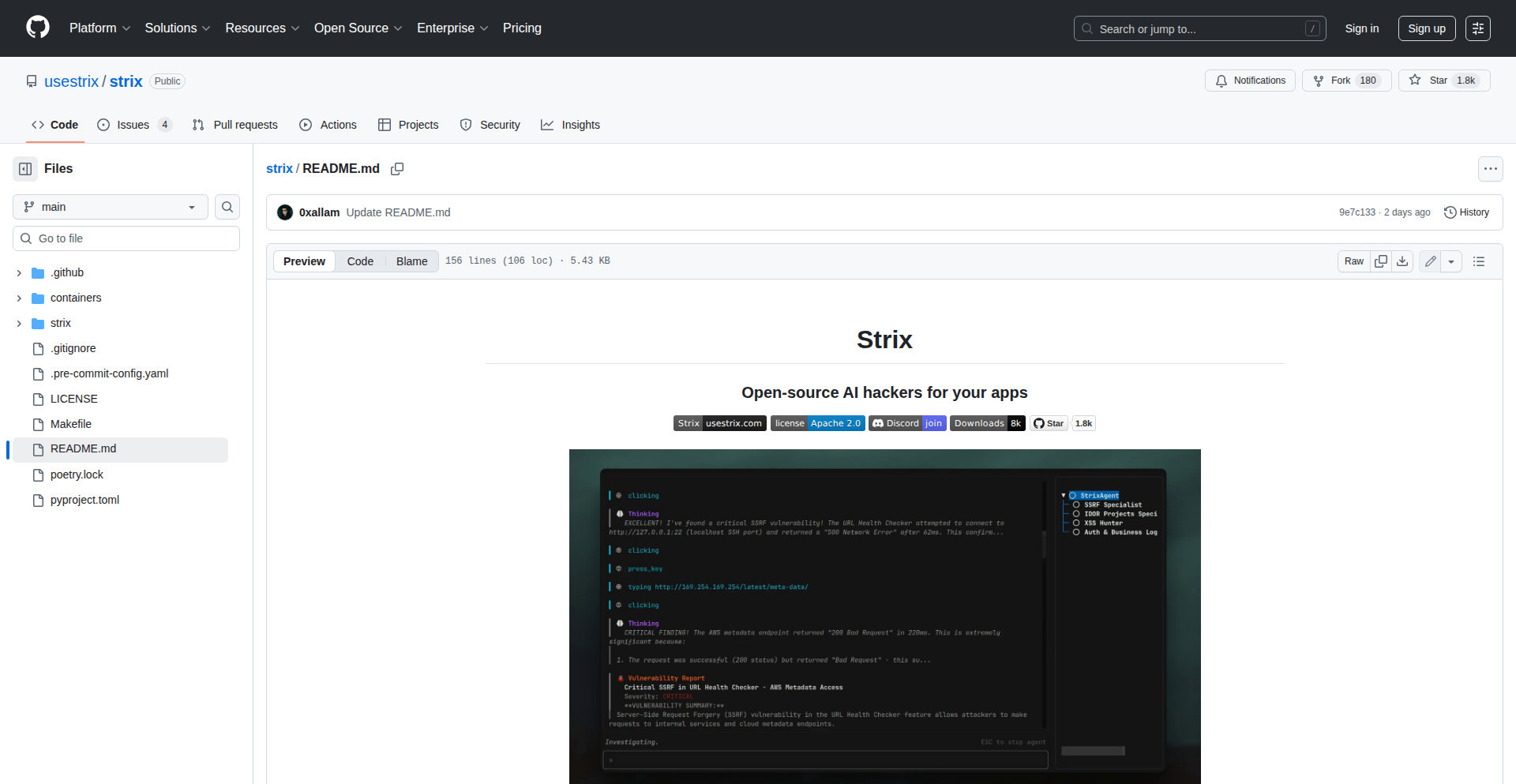Select the Preview view toggle
1516x784 pixels.
(304, 261)
